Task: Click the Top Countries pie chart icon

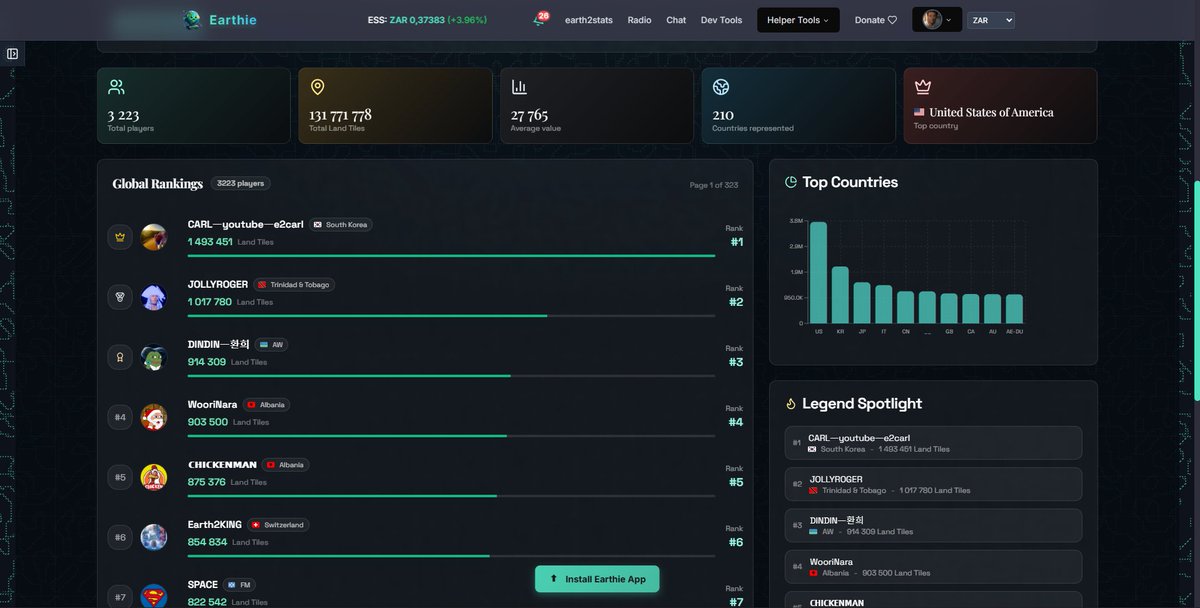Action: (x=791, y=182)
